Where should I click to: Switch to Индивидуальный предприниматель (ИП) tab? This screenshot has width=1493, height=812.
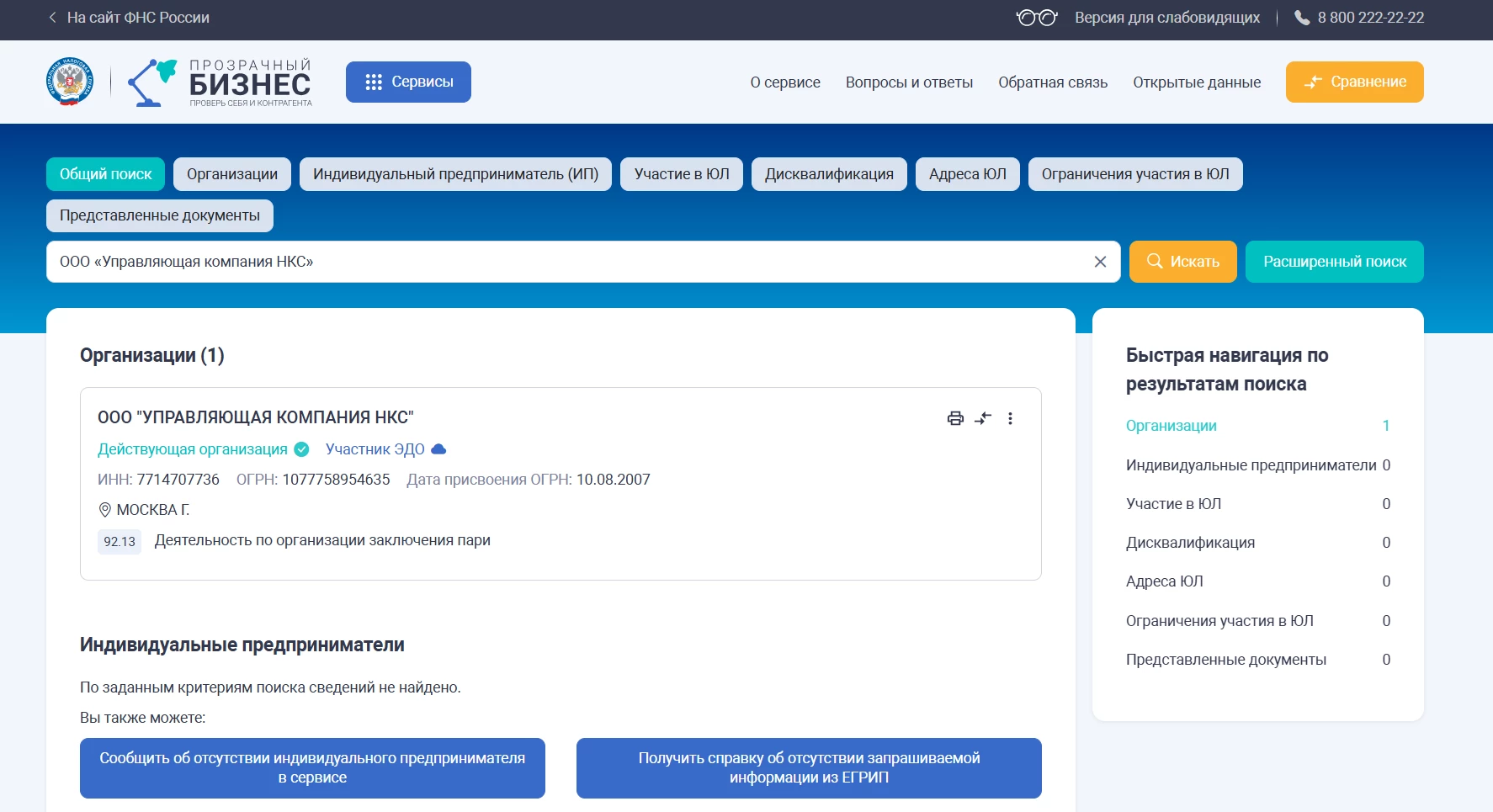pos(455,174)
